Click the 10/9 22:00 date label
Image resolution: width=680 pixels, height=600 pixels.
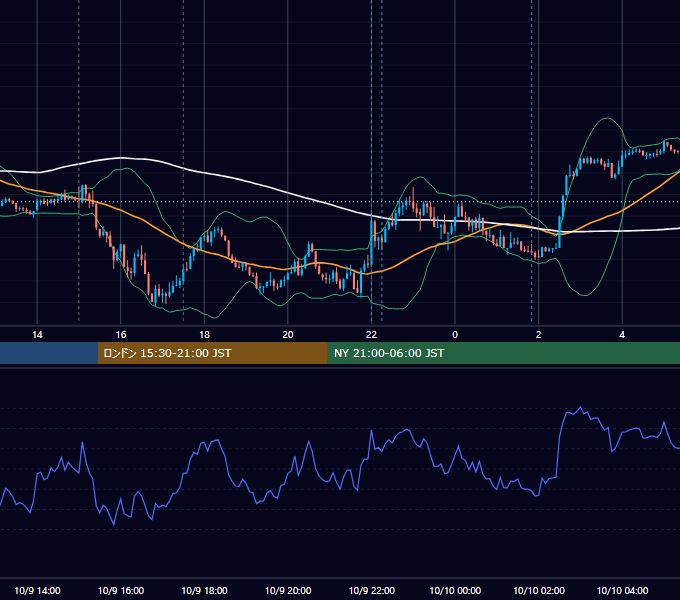click(372, 590)
